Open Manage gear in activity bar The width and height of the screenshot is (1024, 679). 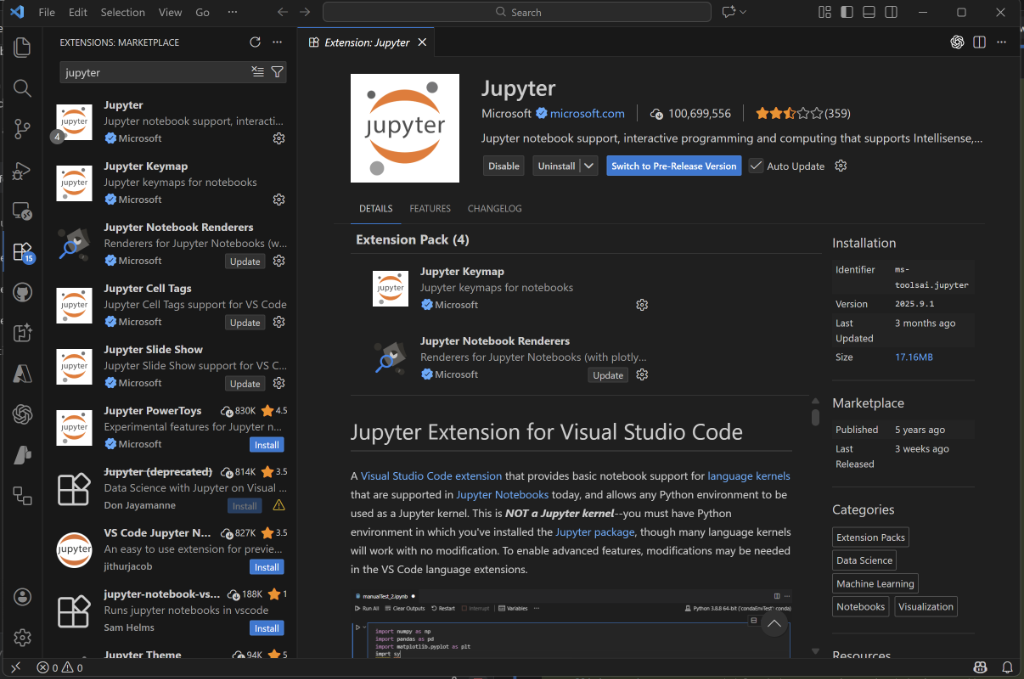pos(22,637)
